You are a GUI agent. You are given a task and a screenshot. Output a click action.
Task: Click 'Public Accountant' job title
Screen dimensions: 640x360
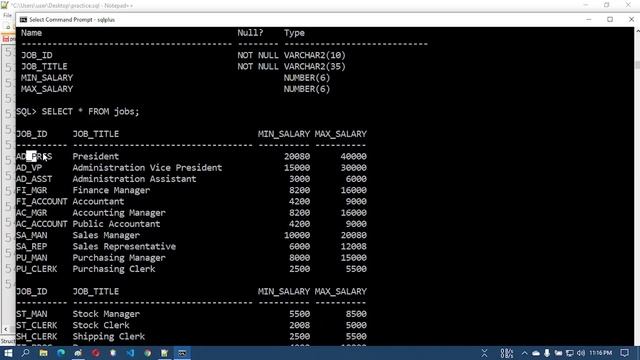pyautogui.click(x=116, y=224)
